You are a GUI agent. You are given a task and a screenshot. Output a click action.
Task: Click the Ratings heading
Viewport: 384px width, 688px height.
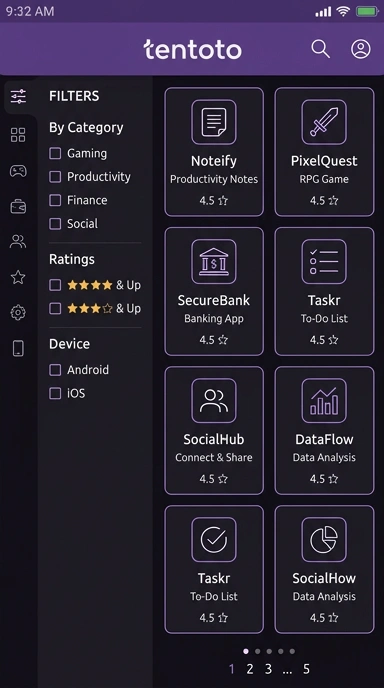coord(72,259)
